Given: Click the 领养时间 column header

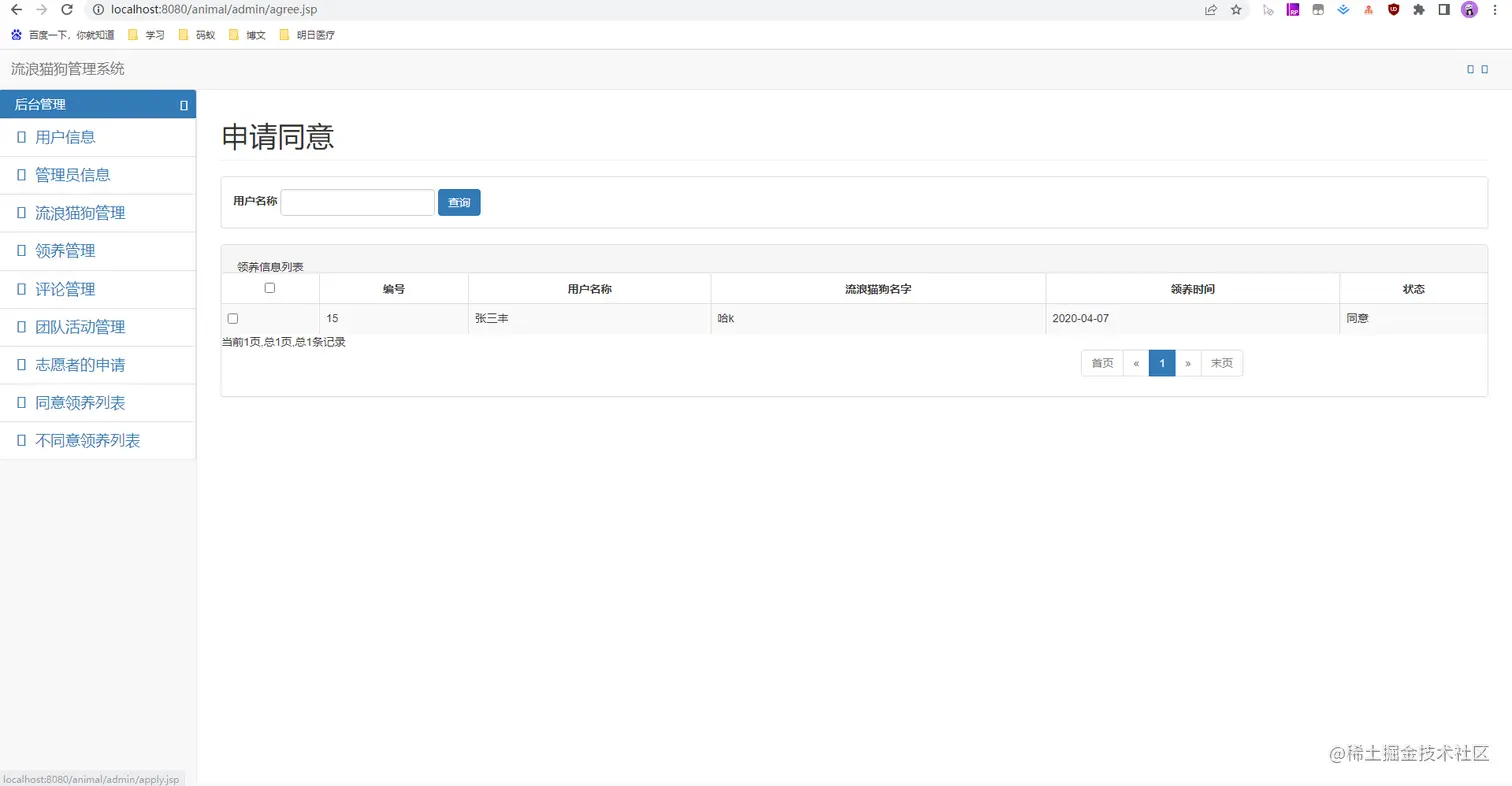Looking at the screenshot, I should (1193, 289).
